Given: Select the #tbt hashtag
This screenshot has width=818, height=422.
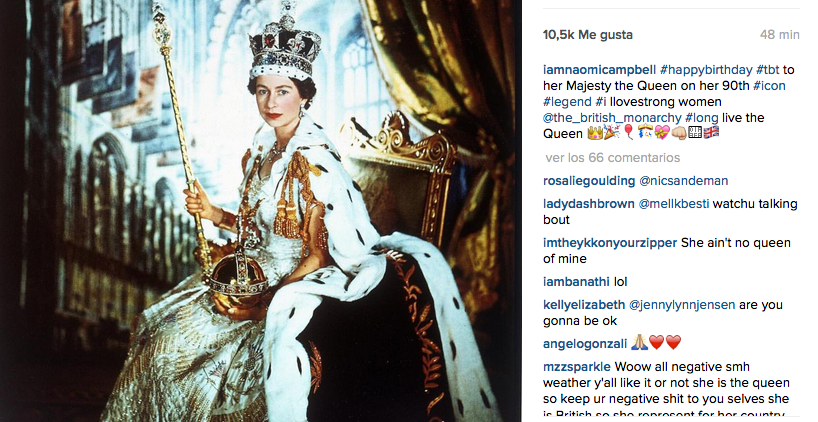Looking at the screenshot, I should [768, 69].
